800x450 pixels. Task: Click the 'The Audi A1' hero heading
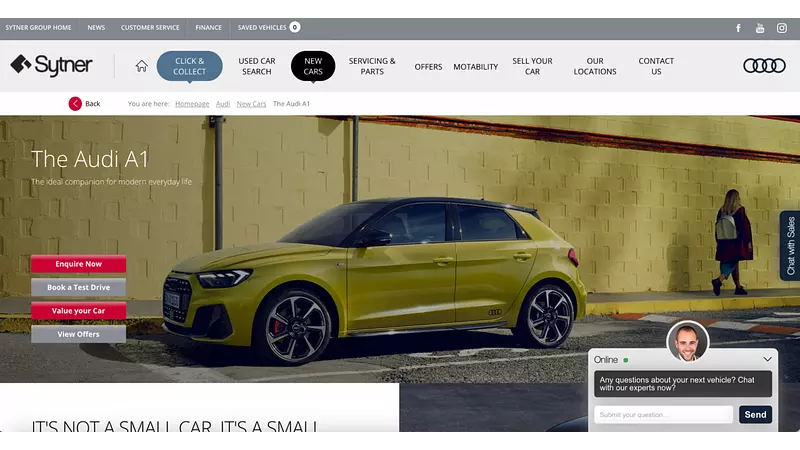pos(90,159)
